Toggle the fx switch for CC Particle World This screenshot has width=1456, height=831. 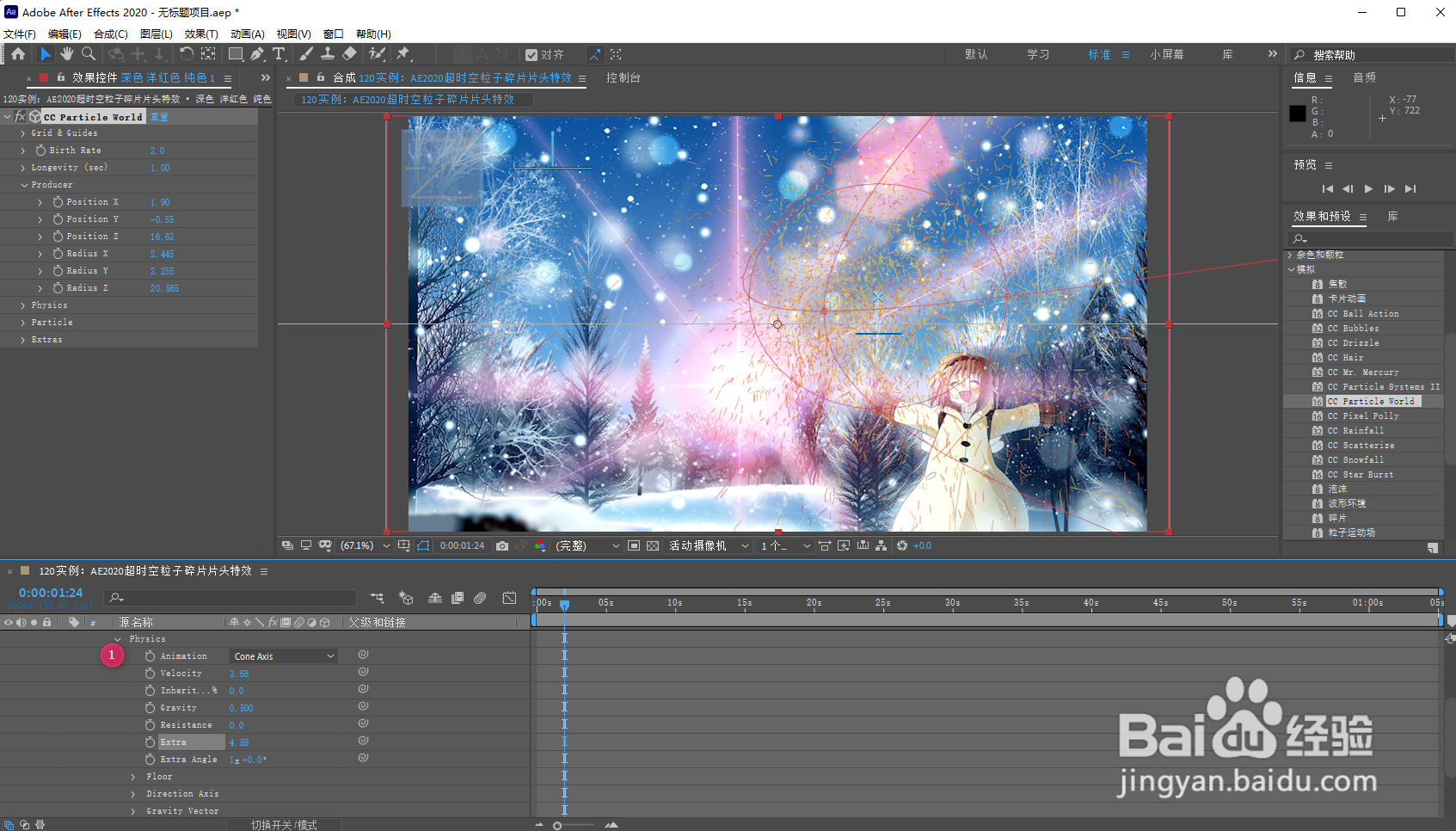click(20, 116)
